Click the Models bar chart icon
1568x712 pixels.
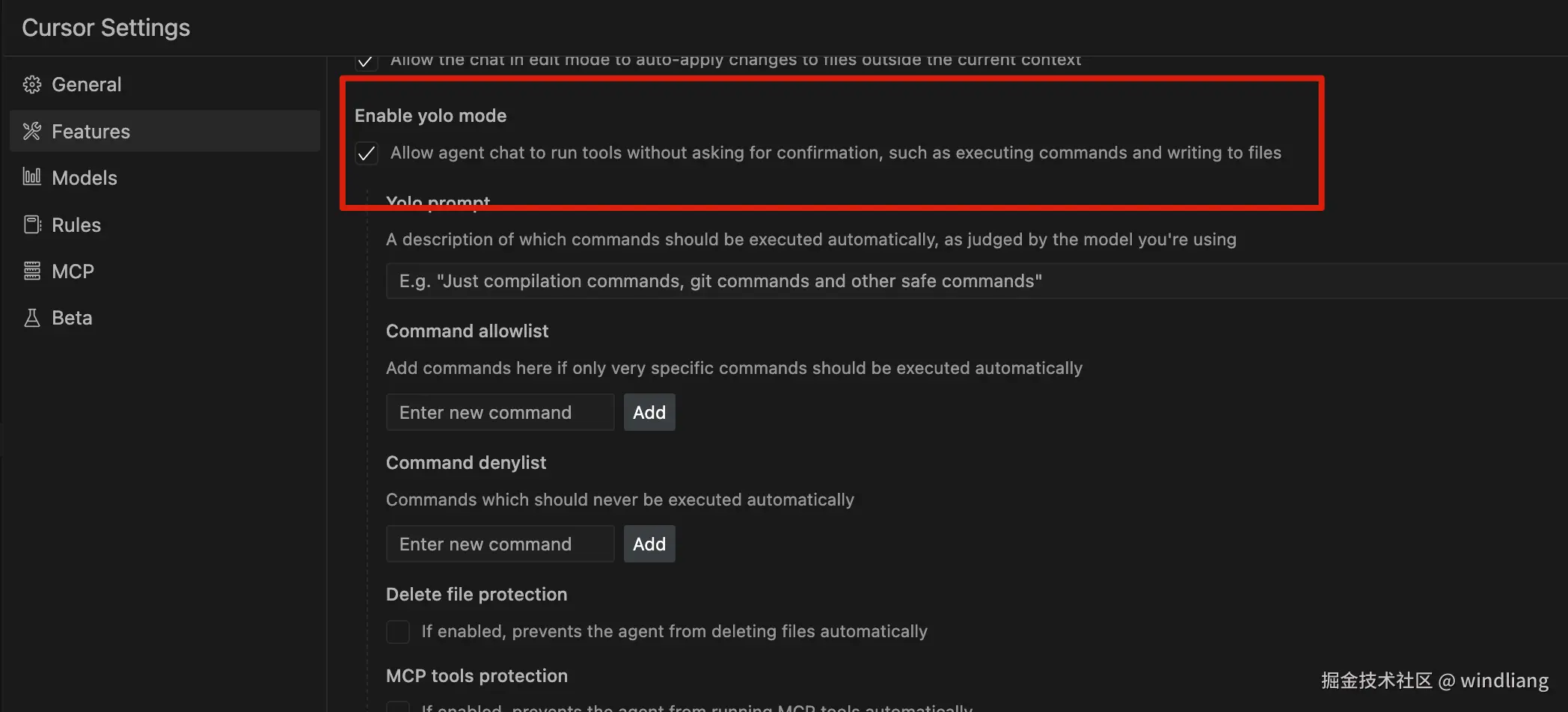[x=31, y=177]
